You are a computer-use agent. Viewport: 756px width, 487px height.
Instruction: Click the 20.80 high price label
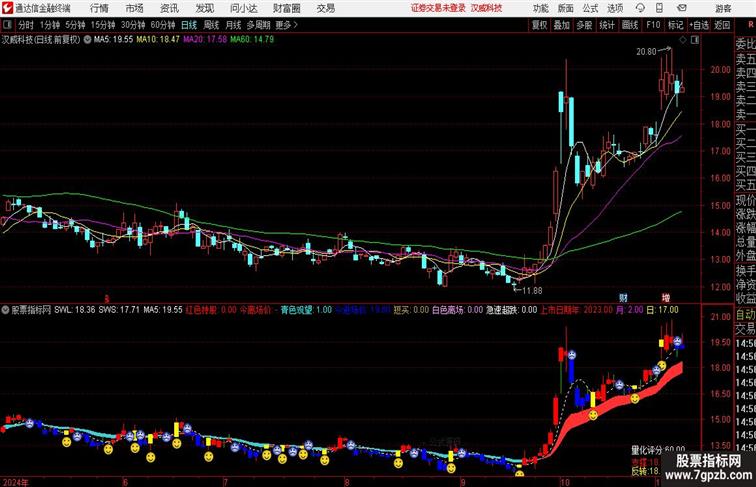(646, 52)
